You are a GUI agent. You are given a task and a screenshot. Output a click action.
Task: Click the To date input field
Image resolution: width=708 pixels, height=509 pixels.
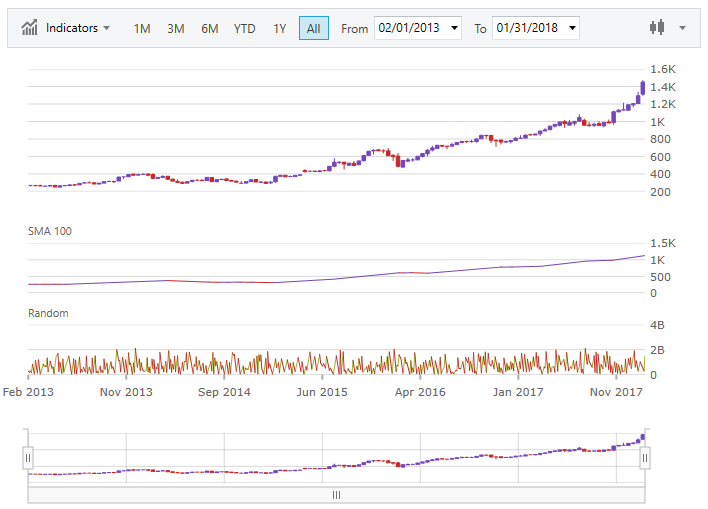[527, 28]
